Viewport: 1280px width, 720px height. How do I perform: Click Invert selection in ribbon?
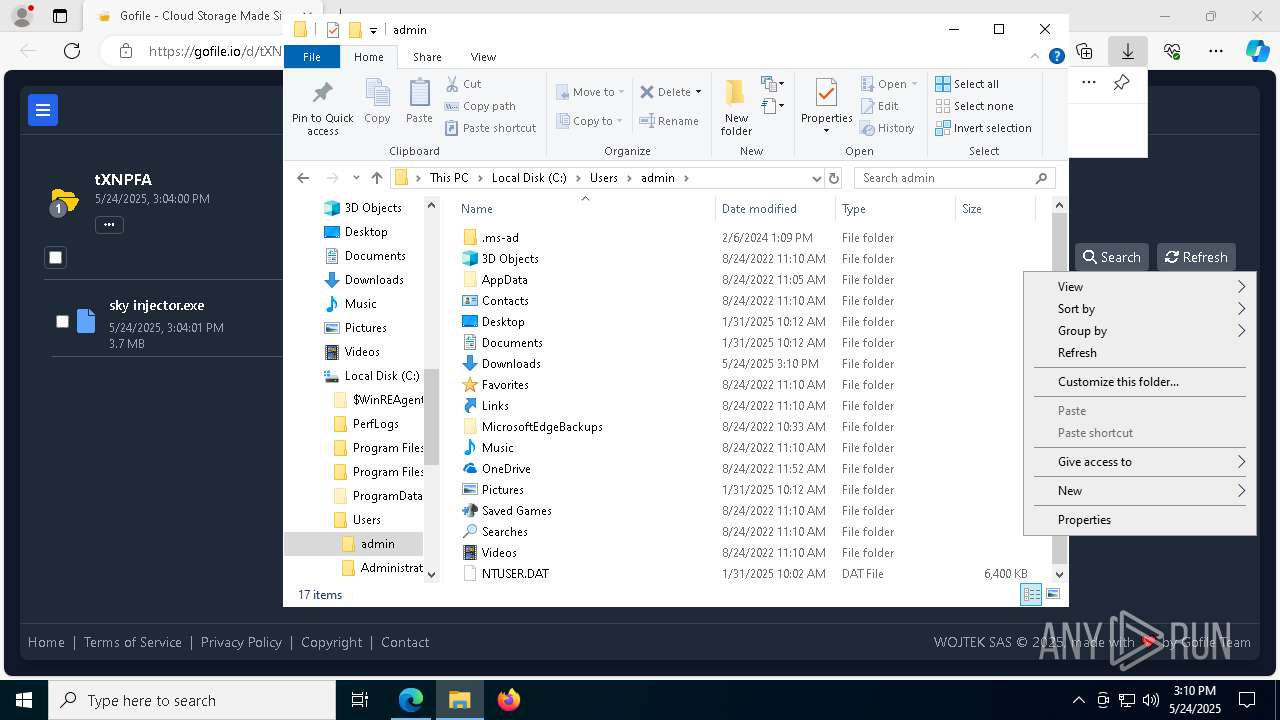pos(983,128)
